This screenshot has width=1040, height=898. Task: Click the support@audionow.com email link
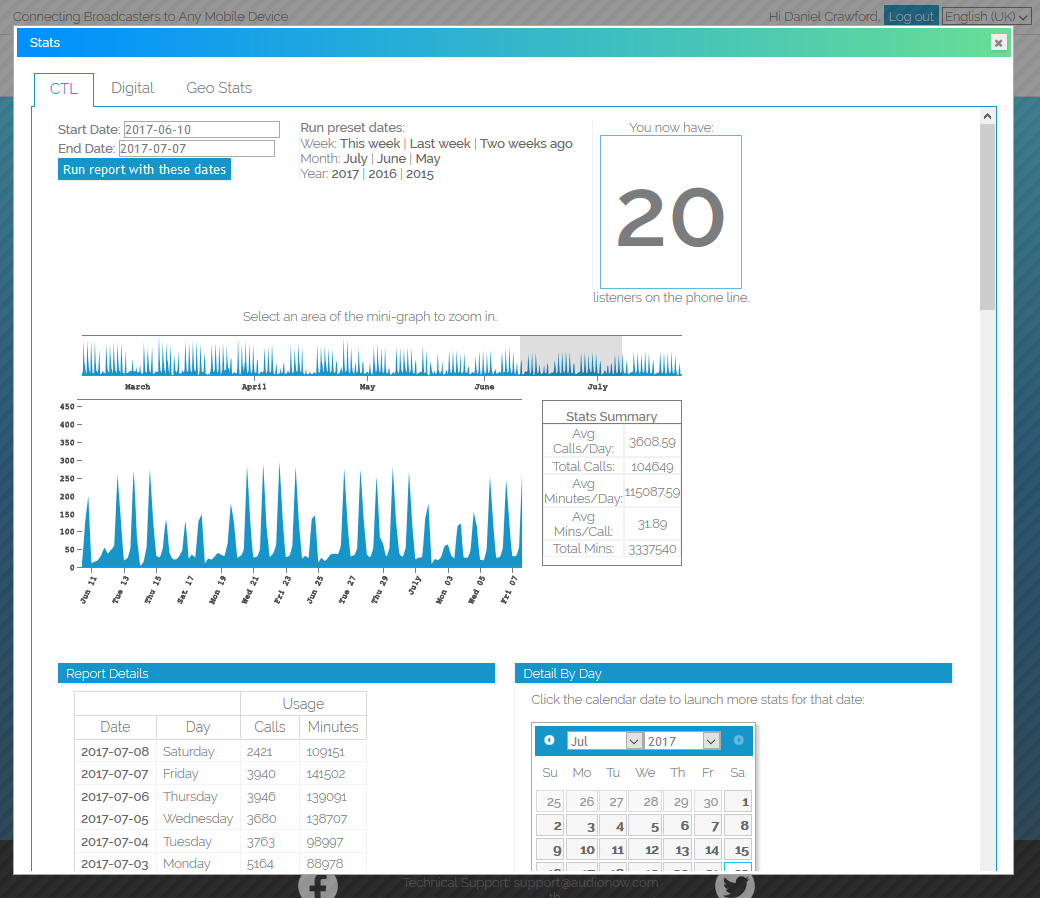click(586, 883)
